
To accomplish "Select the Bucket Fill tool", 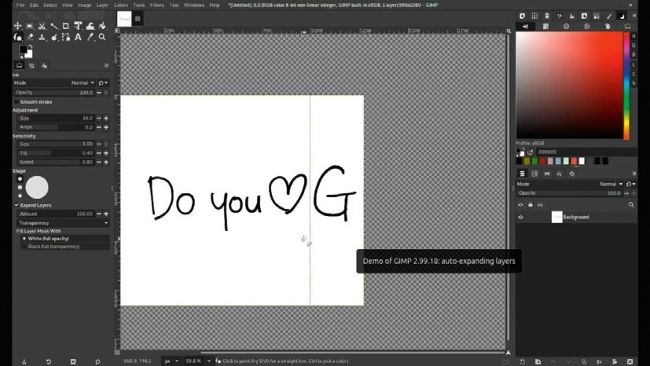I will [x=102, y=26].
